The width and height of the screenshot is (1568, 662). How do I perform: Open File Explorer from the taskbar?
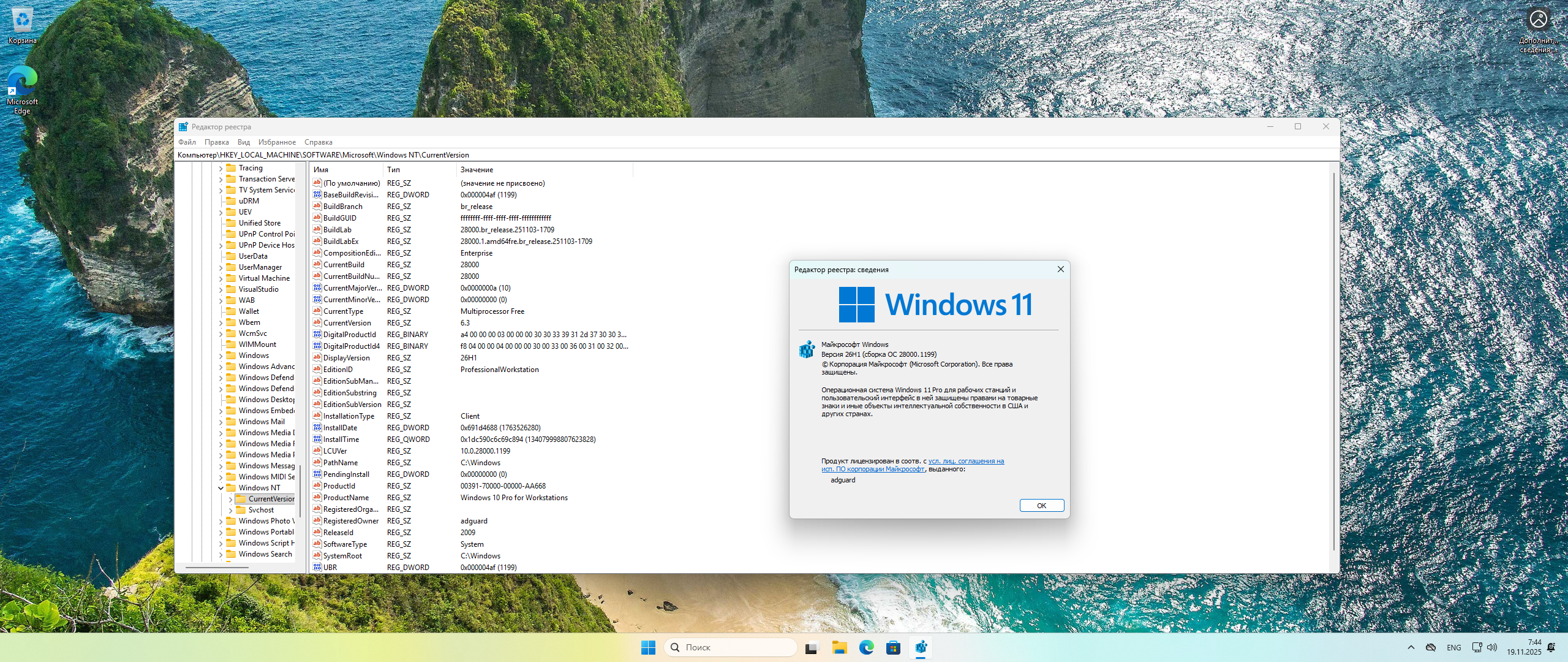pos(839,647)
